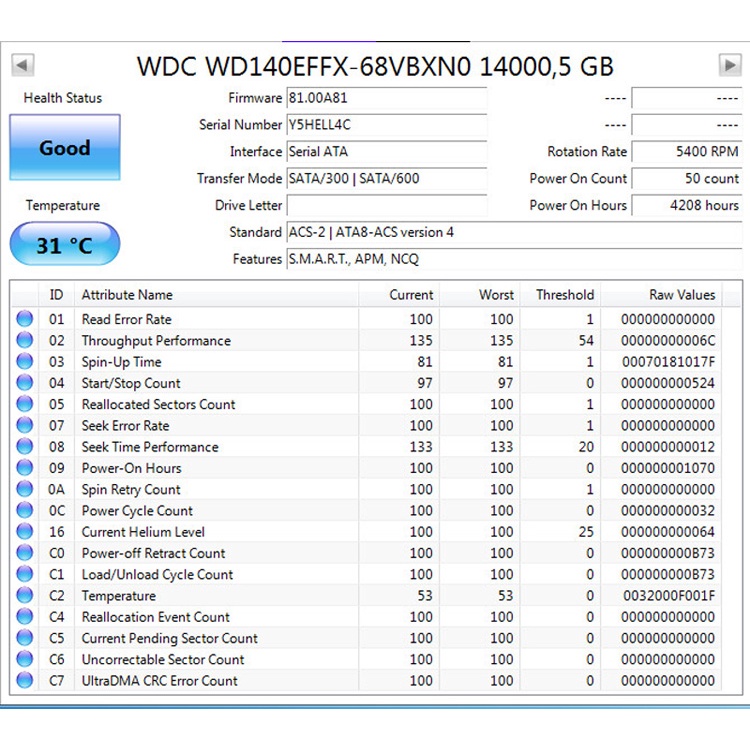Click raw value 0032000F001F of Temperature
Screen dimensions: 750x750
point(668,596)
